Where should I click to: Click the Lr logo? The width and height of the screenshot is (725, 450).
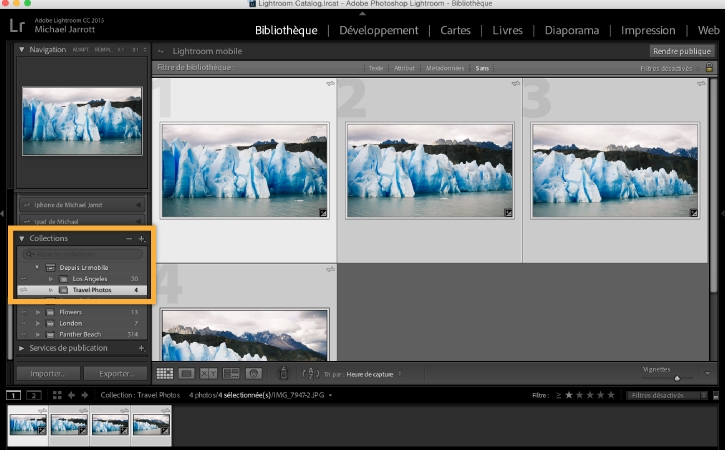point(17,25)
